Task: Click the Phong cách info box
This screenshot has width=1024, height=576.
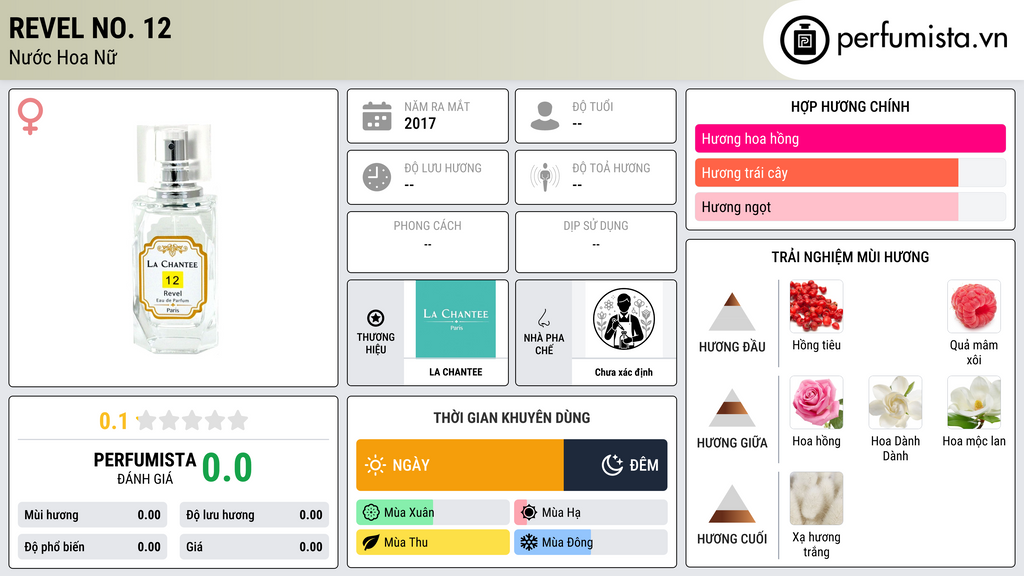Action: (428, 242)
